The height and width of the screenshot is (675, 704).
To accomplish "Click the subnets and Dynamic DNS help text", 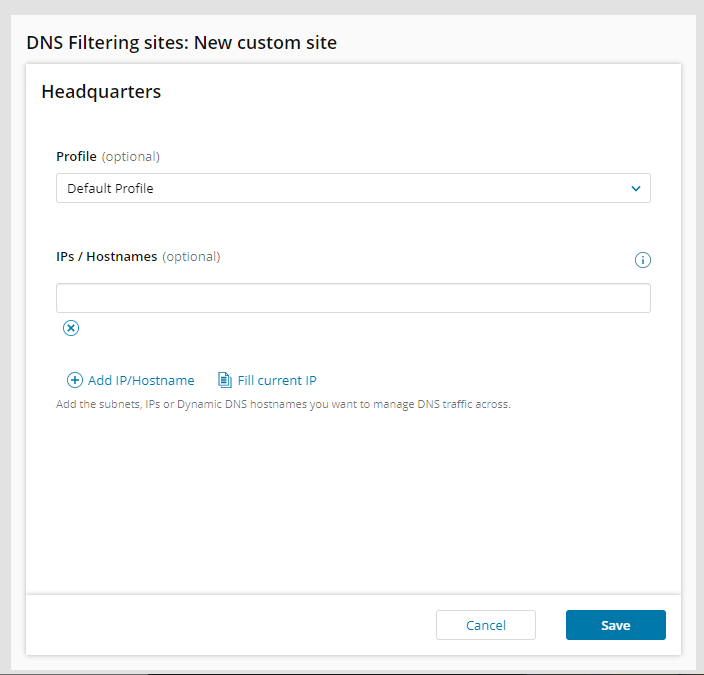I will (283, 405).
